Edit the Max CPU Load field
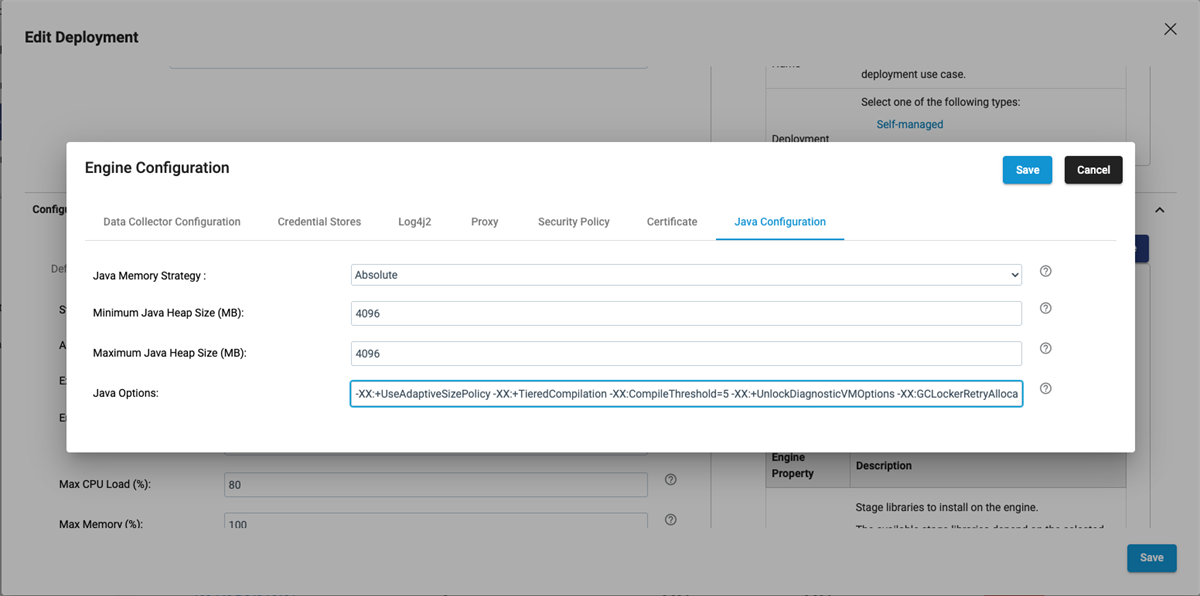The height and width of the screenshot is (596, 1200). 436,485
